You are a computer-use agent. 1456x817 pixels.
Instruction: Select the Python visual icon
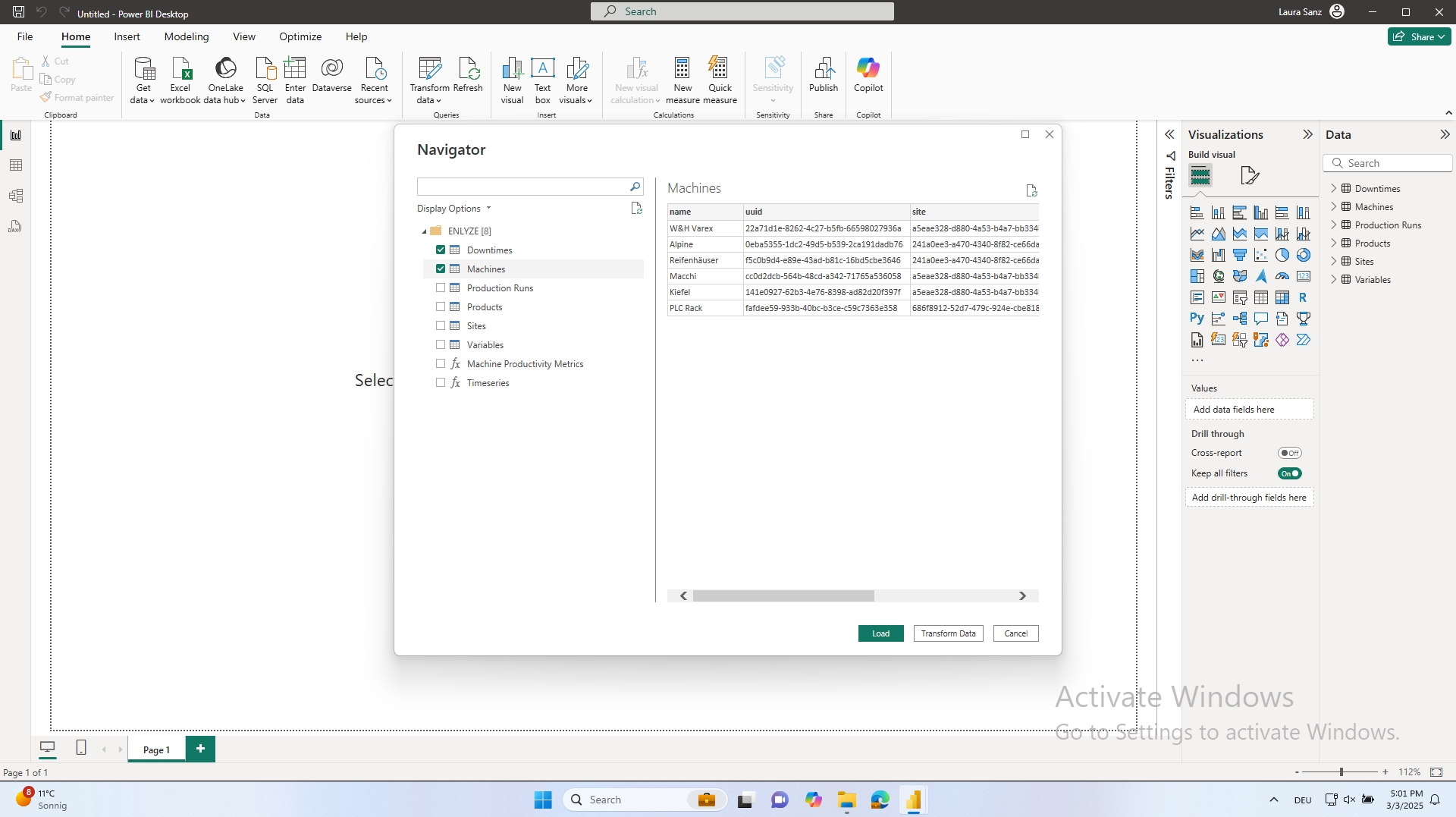pos(1197,319)
